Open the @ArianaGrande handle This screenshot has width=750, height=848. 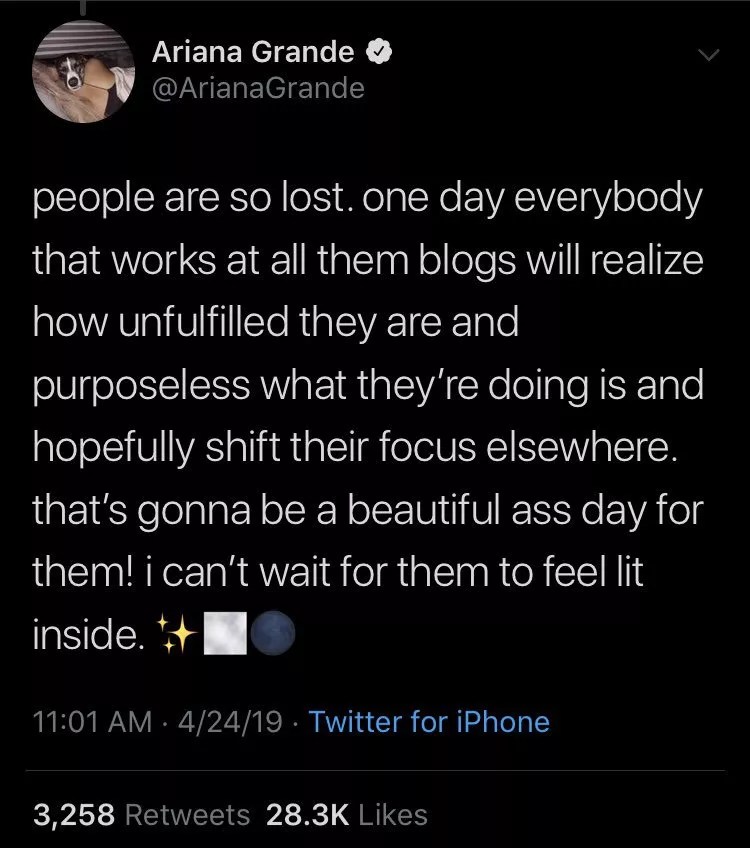[258, 89]
